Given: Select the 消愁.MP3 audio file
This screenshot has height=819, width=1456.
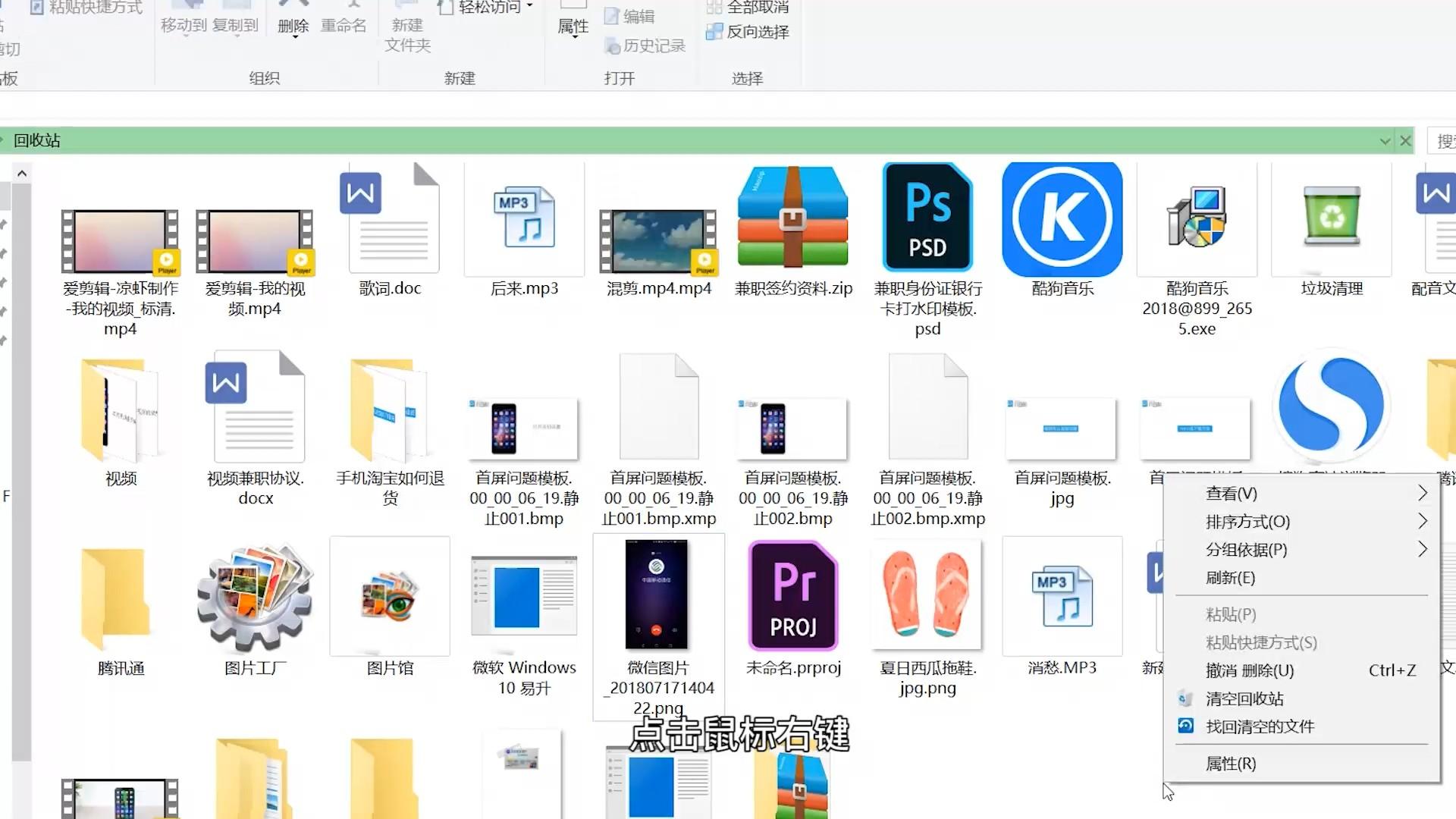Looking at the screenshot, I should pyautogui.click(x=1062, y=597).
